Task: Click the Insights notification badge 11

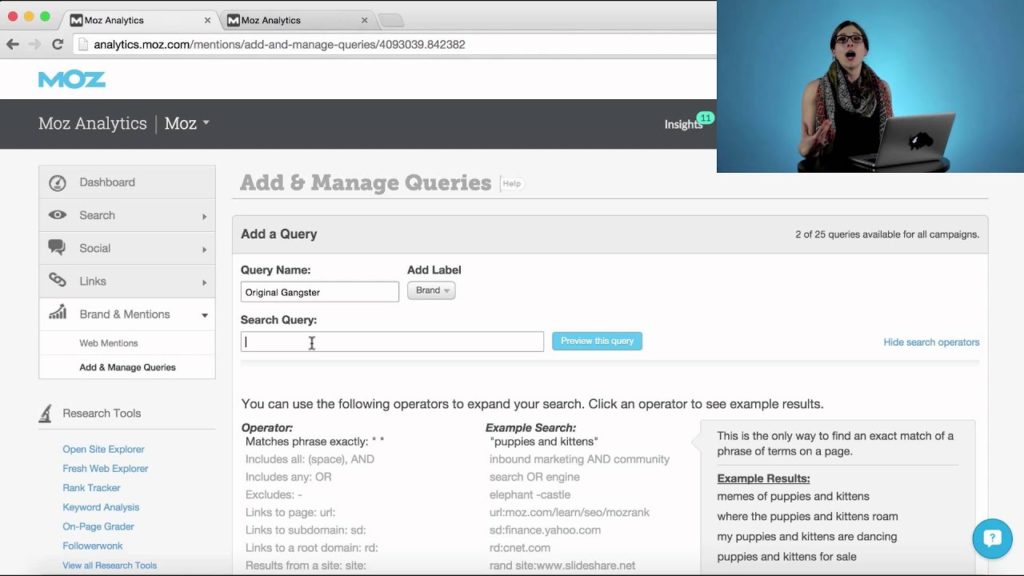Action: coord(705,118)
